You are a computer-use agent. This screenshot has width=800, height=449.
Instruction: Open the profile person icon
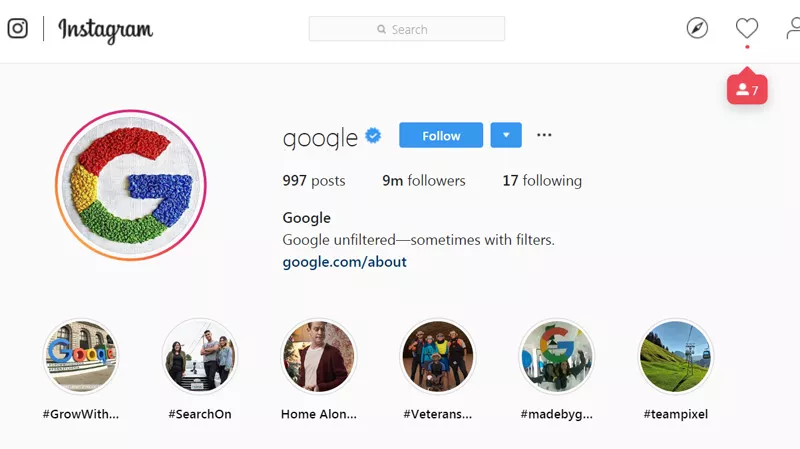(x=793, y=28)
